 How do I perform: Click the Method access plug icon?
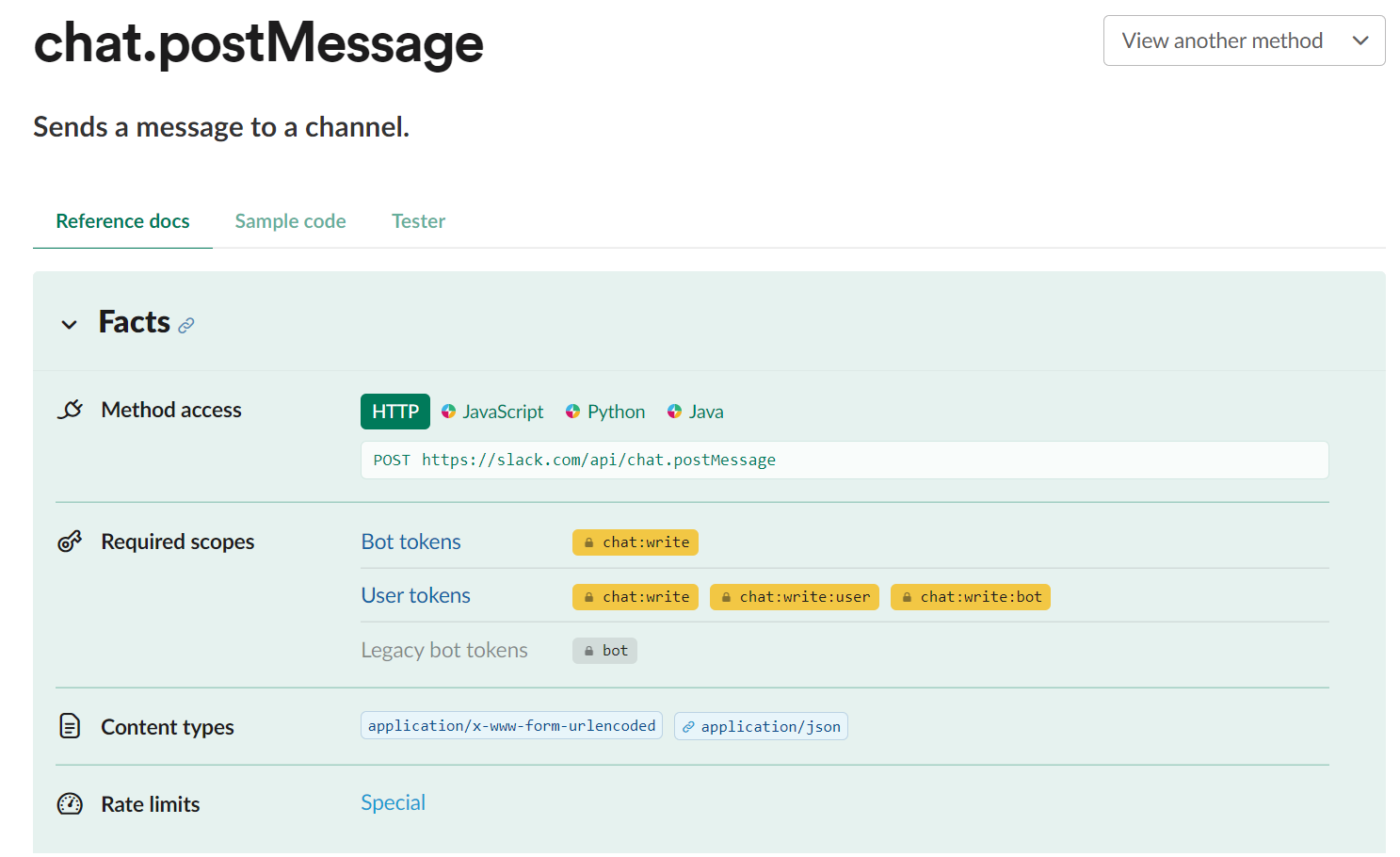click(71, 410)
